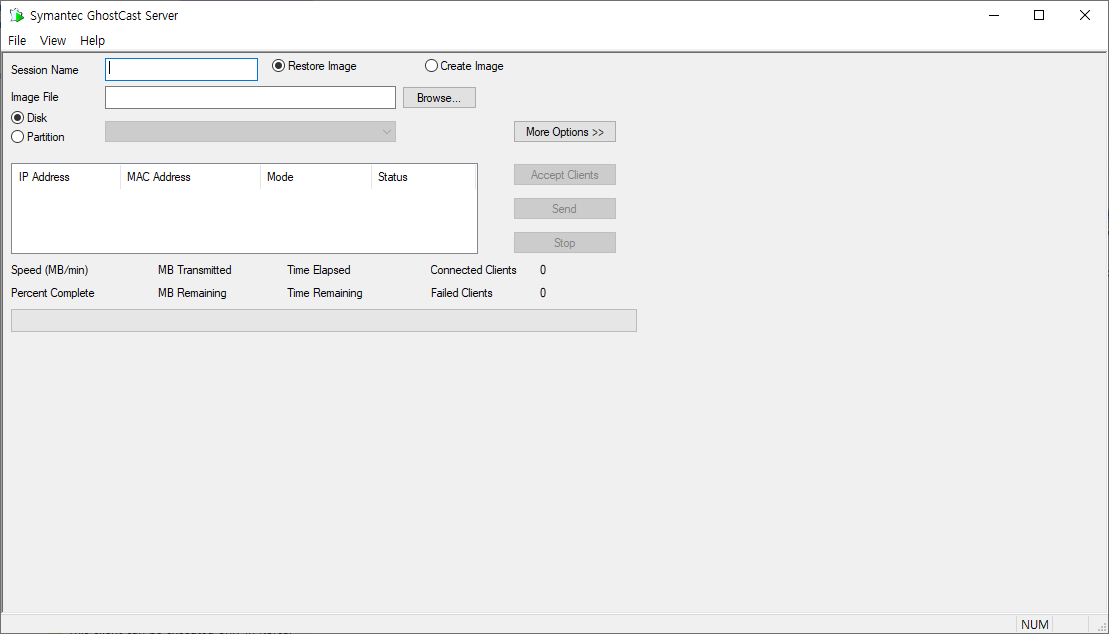
Task: Click the NUM status bar indicator
Action: click(1035, 624)
